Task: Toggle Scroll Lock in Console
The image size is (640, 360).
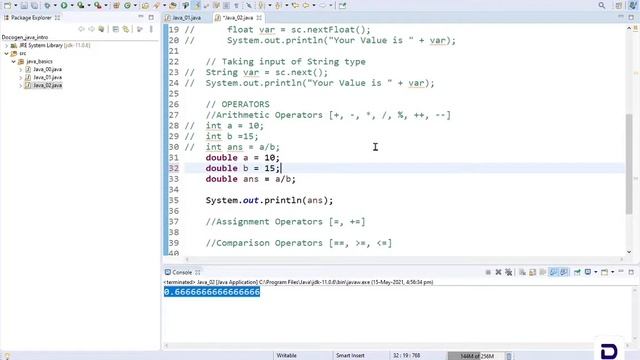Action: click(x=532, y=272)
